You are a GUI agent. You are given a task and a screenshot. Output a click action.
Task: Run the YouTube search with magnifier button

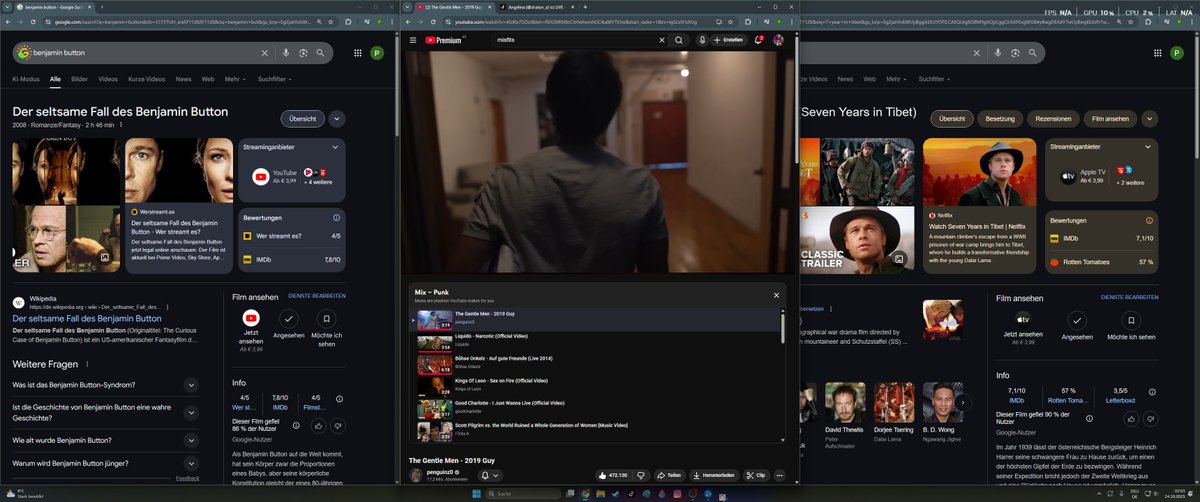coord(679,40)
